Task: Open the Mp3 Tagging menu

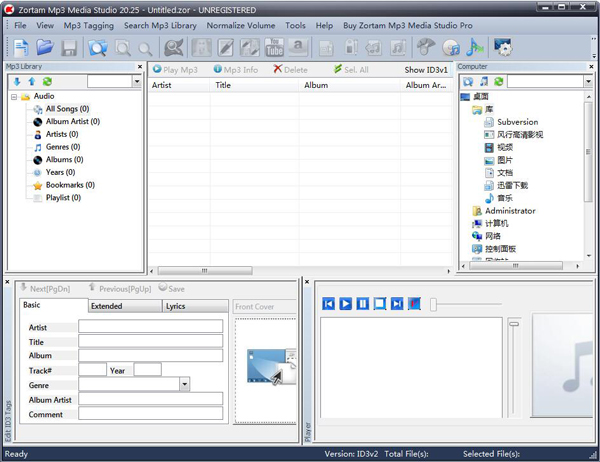Action: [x=89, y=26]
